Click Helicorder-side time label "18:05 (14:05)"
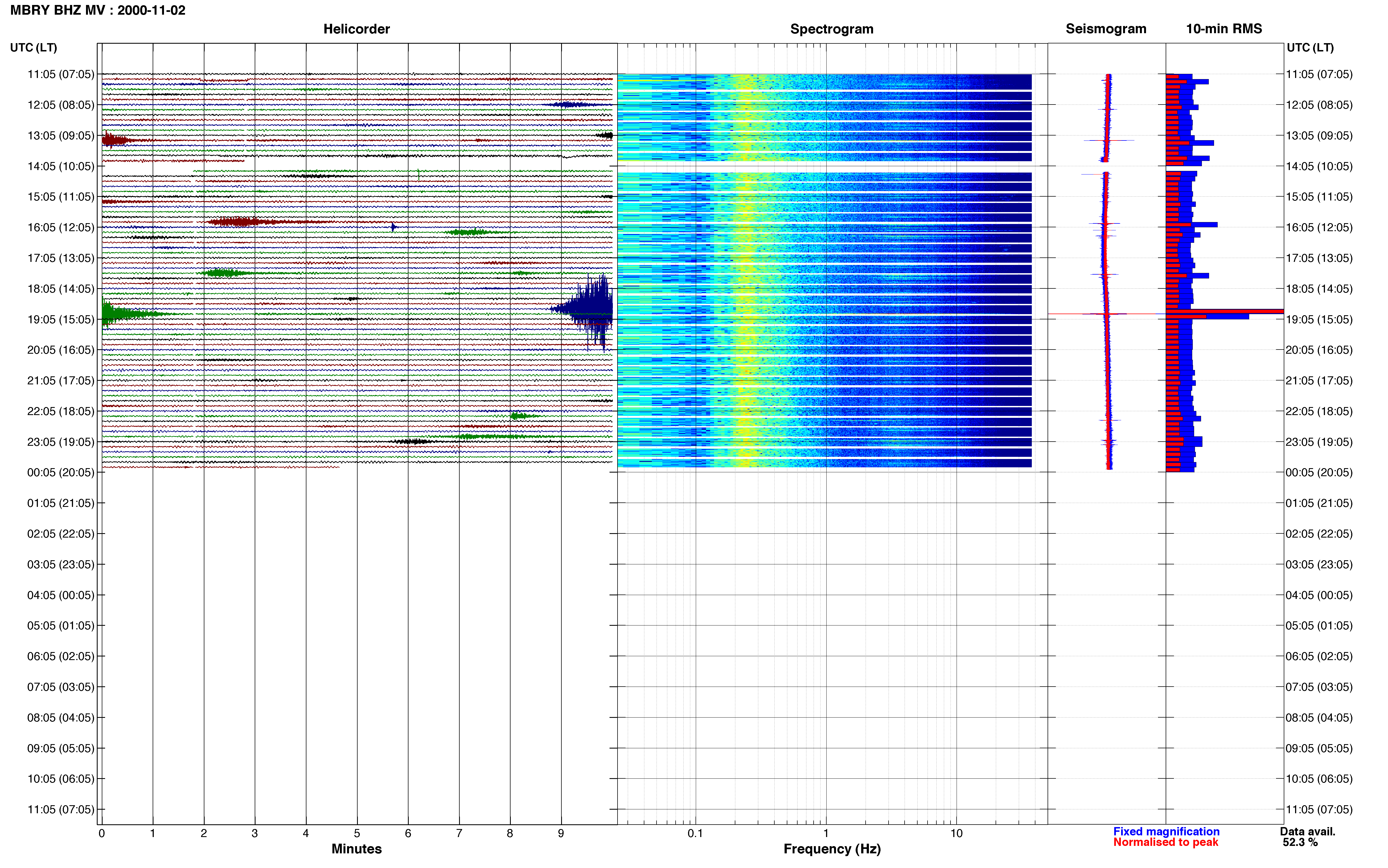Image resolution: width=1388 pixels, height=868 pixels. 61,289
